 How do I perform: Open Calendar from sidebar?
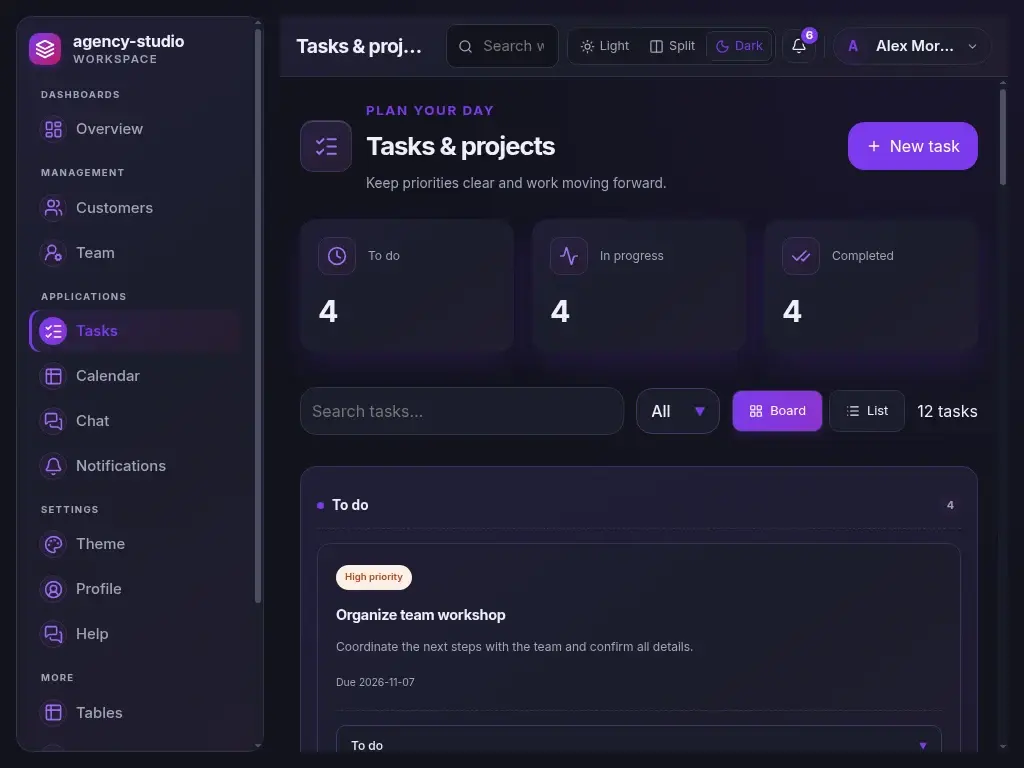136,376
